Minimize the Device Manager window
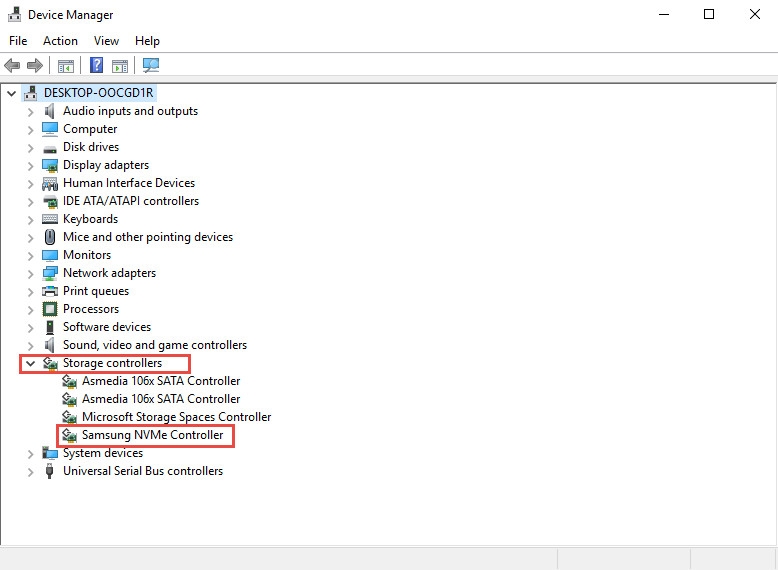Screen dimensions: 778x570 click(x=664, y=14)
